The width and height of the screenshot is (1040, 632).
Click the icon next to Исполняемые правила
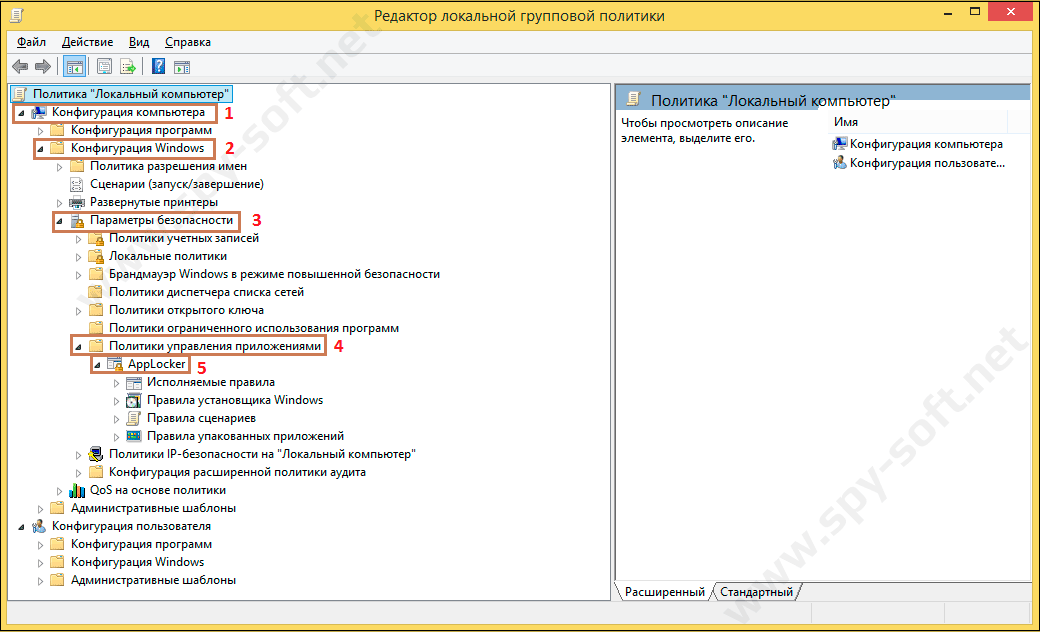[134, 383]
